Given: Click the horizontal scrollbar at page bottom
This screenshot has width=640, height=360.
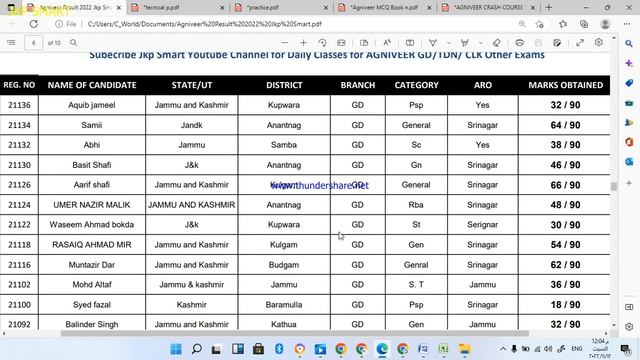Looking at the screenshot, I should (295, 333).
